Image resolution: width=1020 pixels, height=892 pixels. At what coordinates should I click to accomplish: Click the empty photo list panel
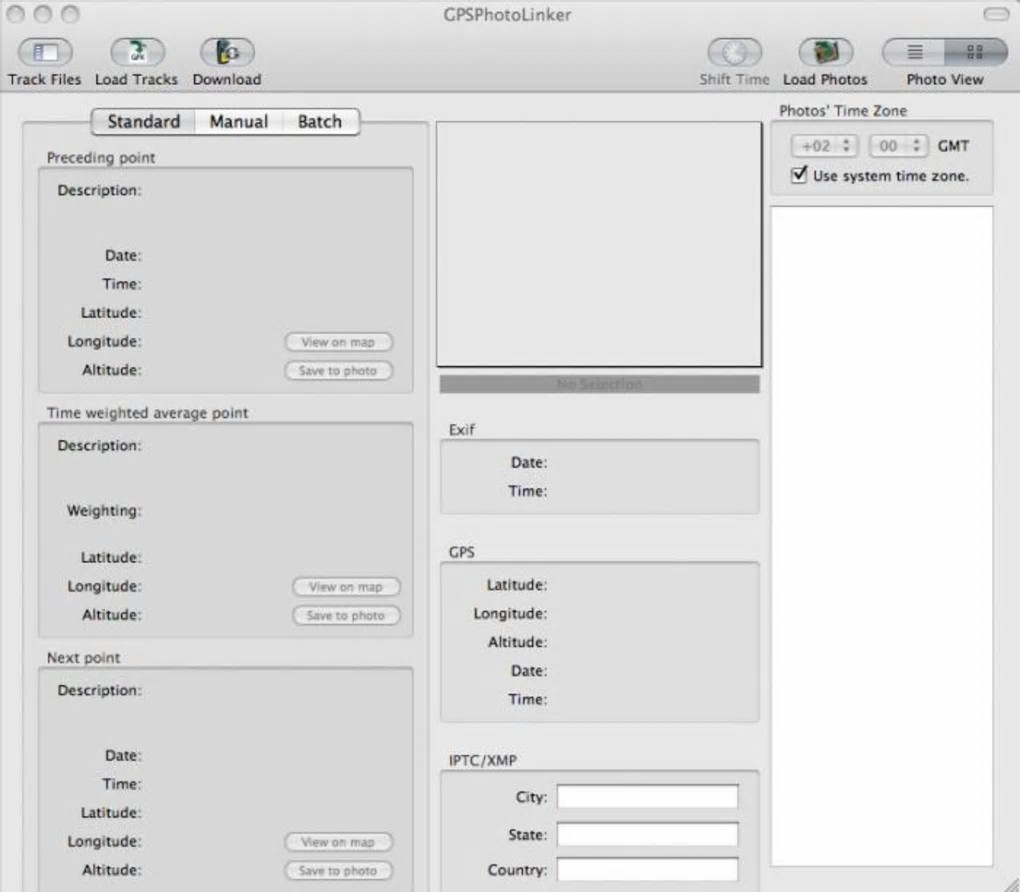click(x=881, y=536)
